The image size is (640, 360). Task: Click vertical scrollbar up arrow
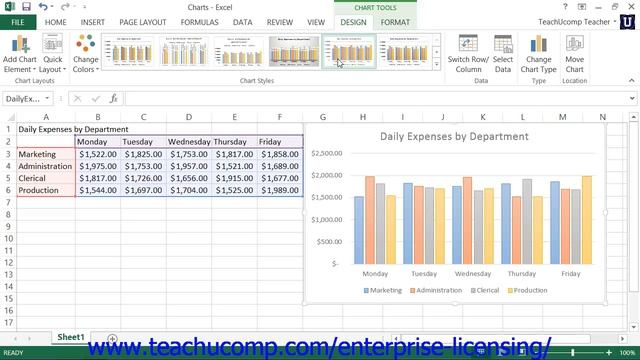(633, 117)
